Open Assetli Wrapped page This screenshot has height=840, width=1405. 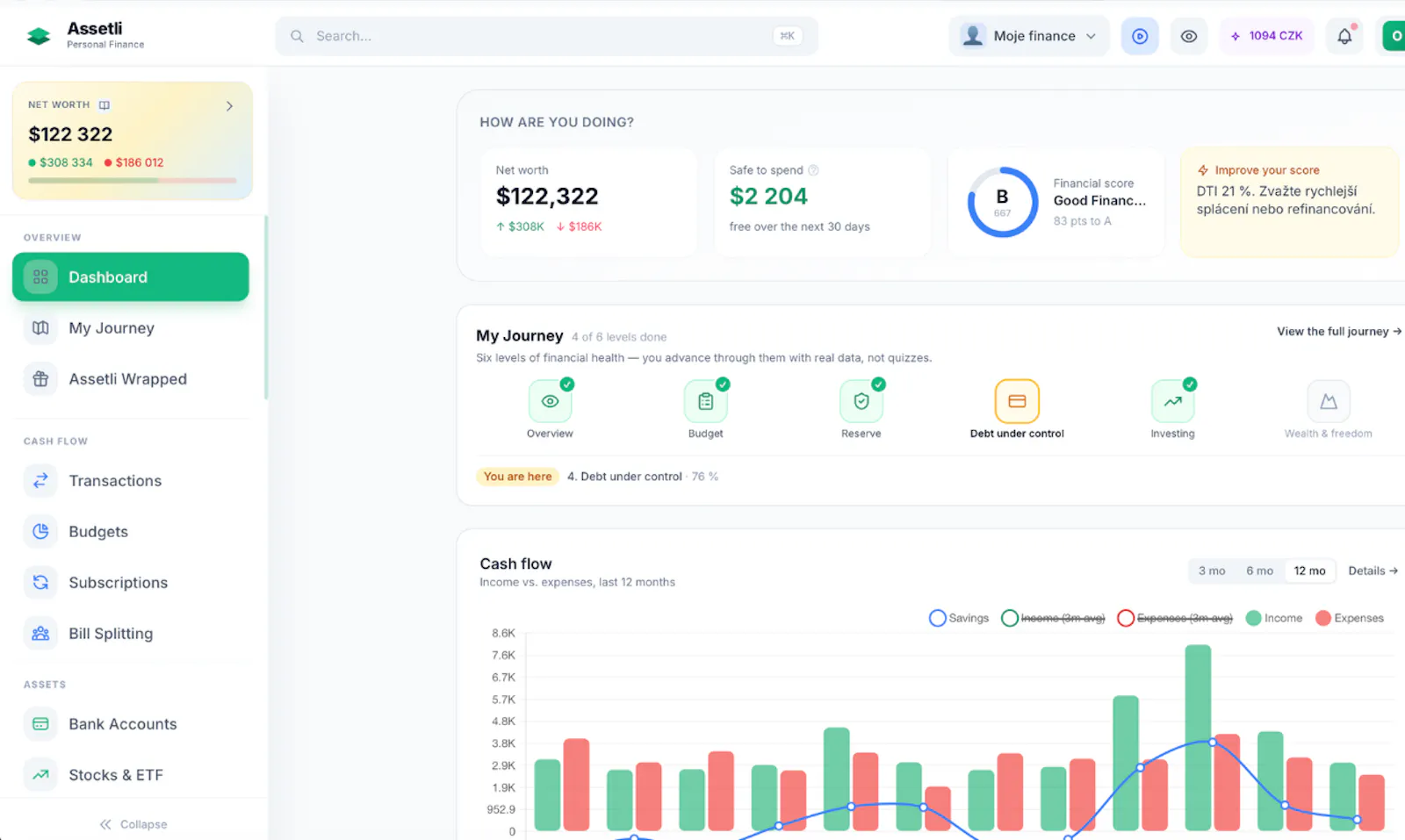[x=131, y=379]
